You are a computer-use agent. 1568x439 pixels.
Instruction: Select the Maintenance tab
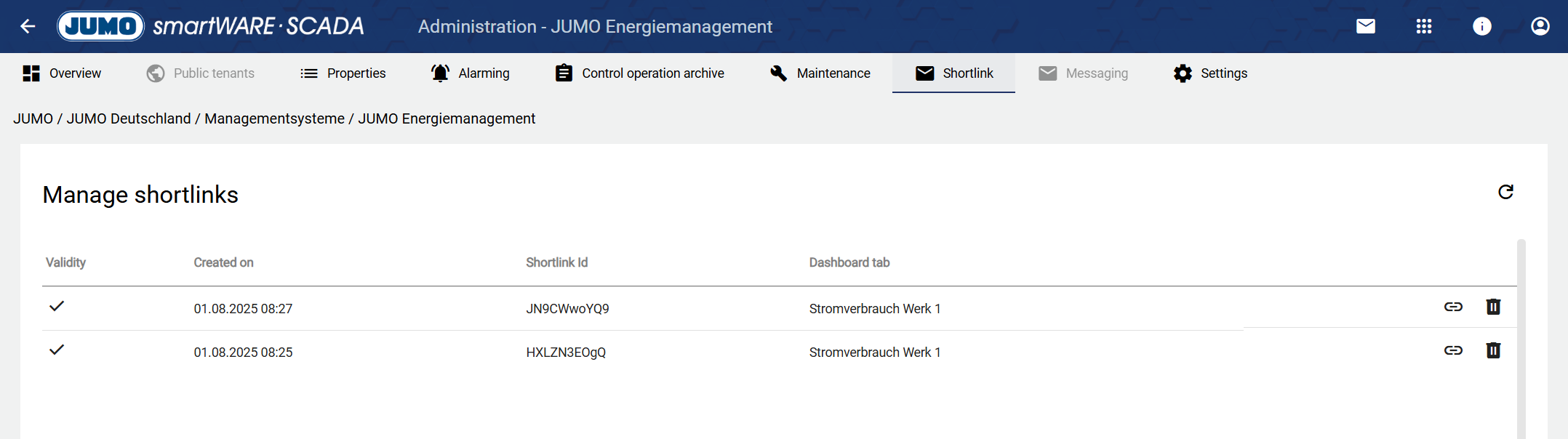(820, 73)
